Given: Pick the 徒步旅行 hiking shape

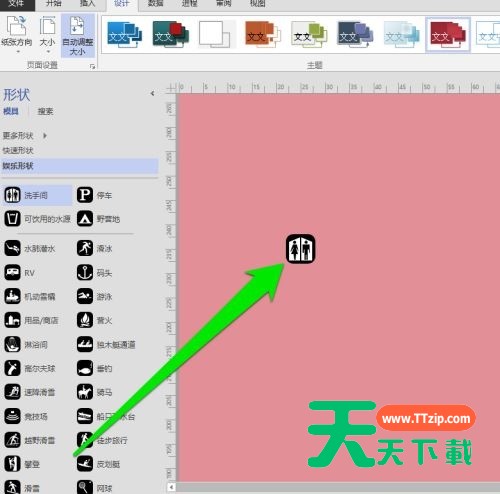Looking at the screenshot, I should 102,440.
